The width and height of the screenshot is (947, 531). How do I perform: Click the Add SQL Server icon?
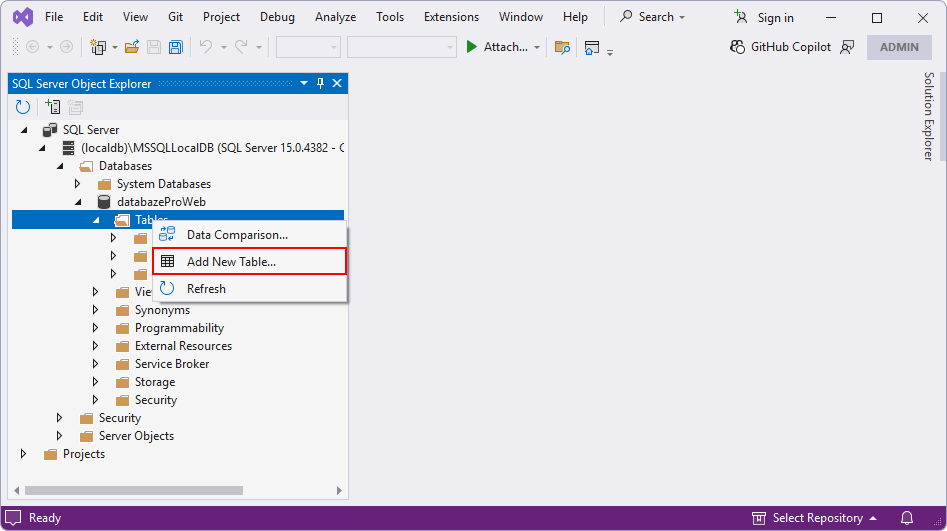point(52,107)
